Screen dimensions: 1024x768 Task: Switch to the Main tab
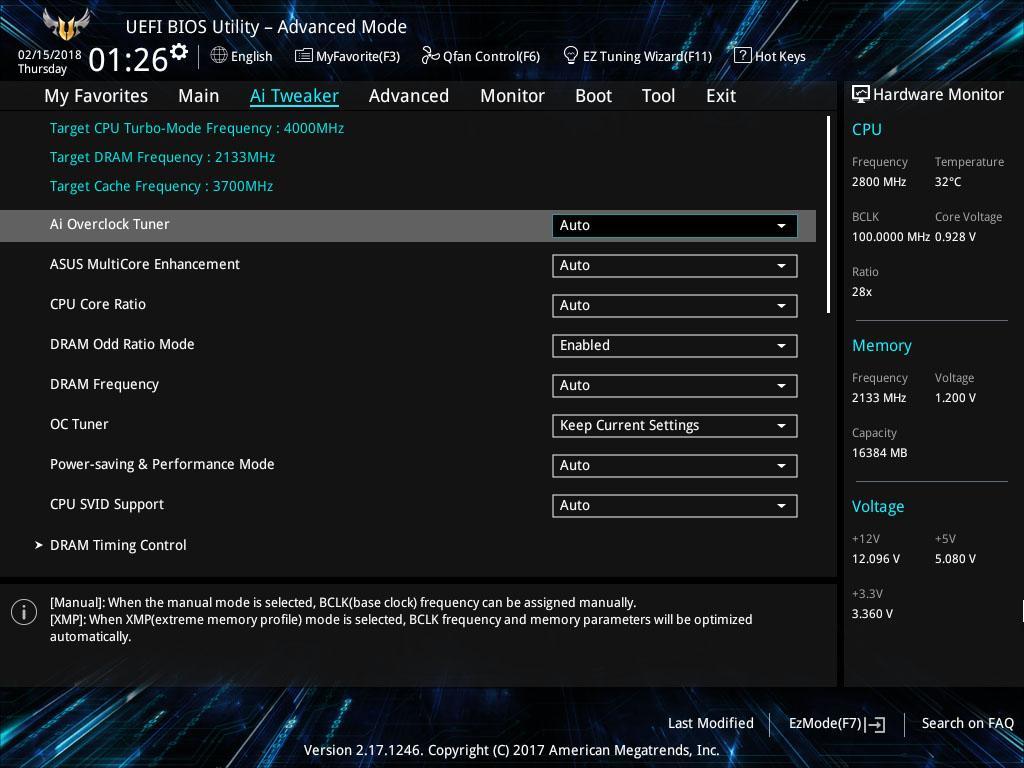(199, 96)
